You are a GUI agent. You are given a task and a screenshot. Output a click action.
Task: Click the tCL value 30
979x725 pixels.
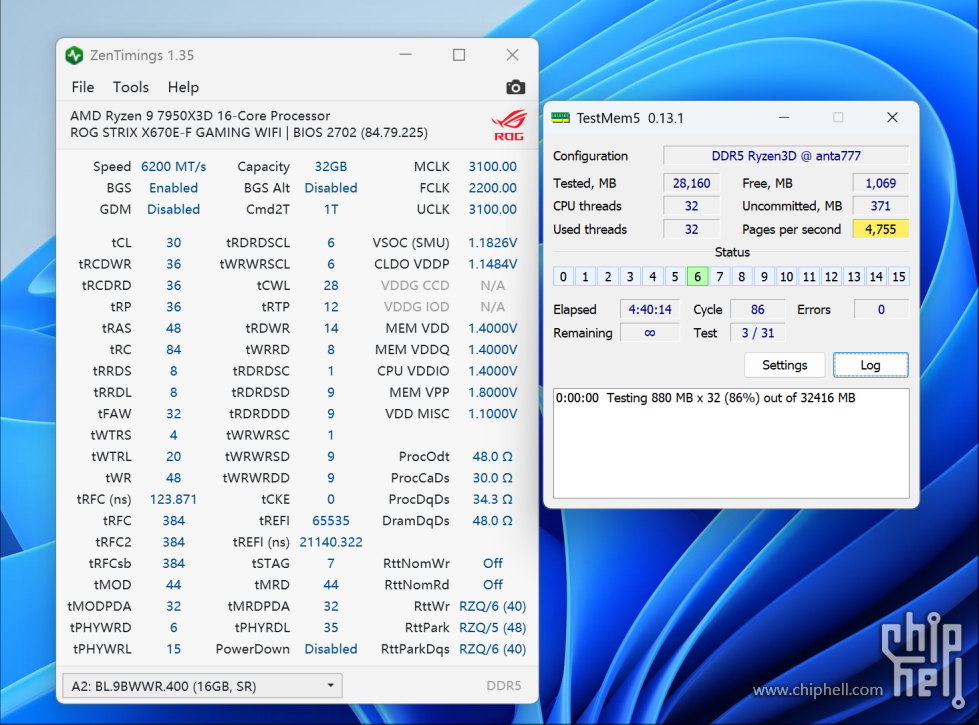[x=174, y=243]
